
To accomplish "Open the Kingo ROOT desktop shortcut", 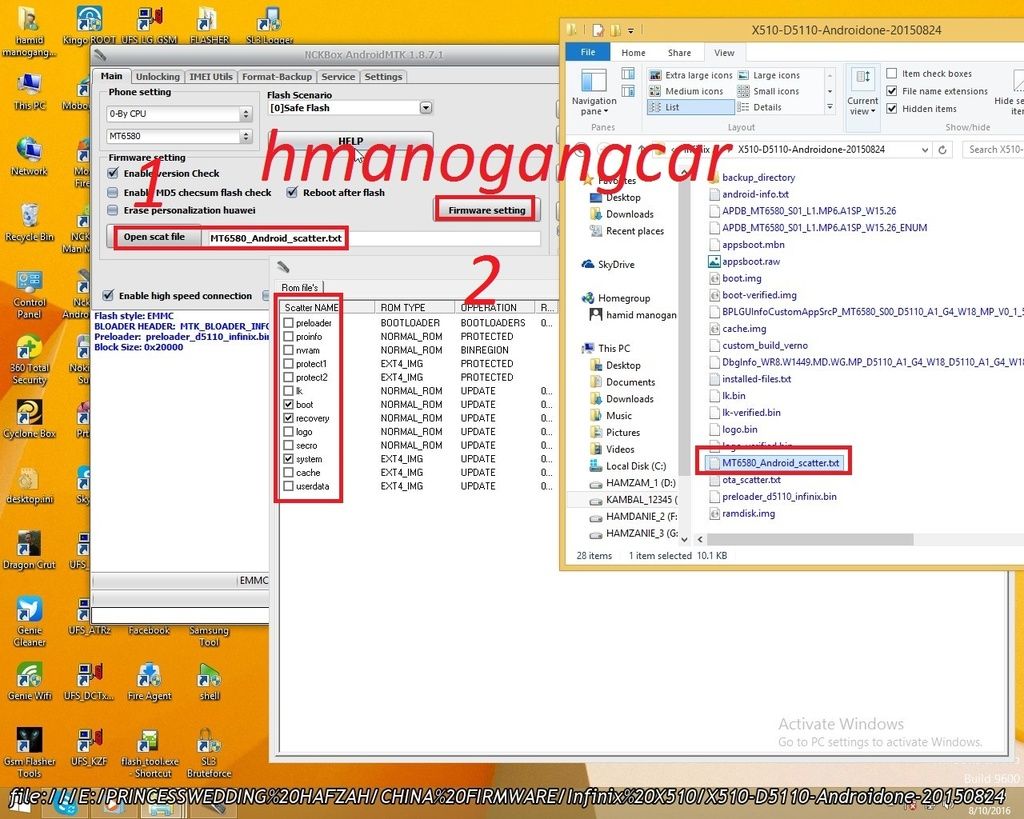I will (89, 20).
